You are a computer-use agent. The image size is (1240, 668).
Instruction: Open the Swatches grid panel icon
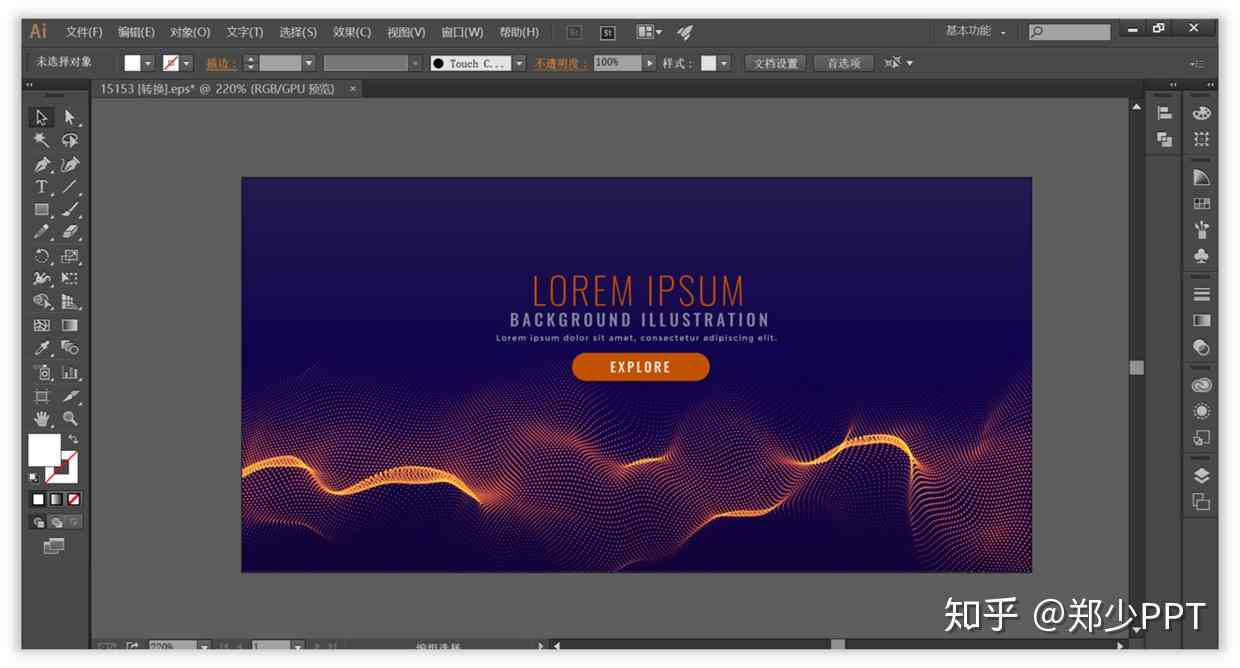click(x=1201, y=204)
